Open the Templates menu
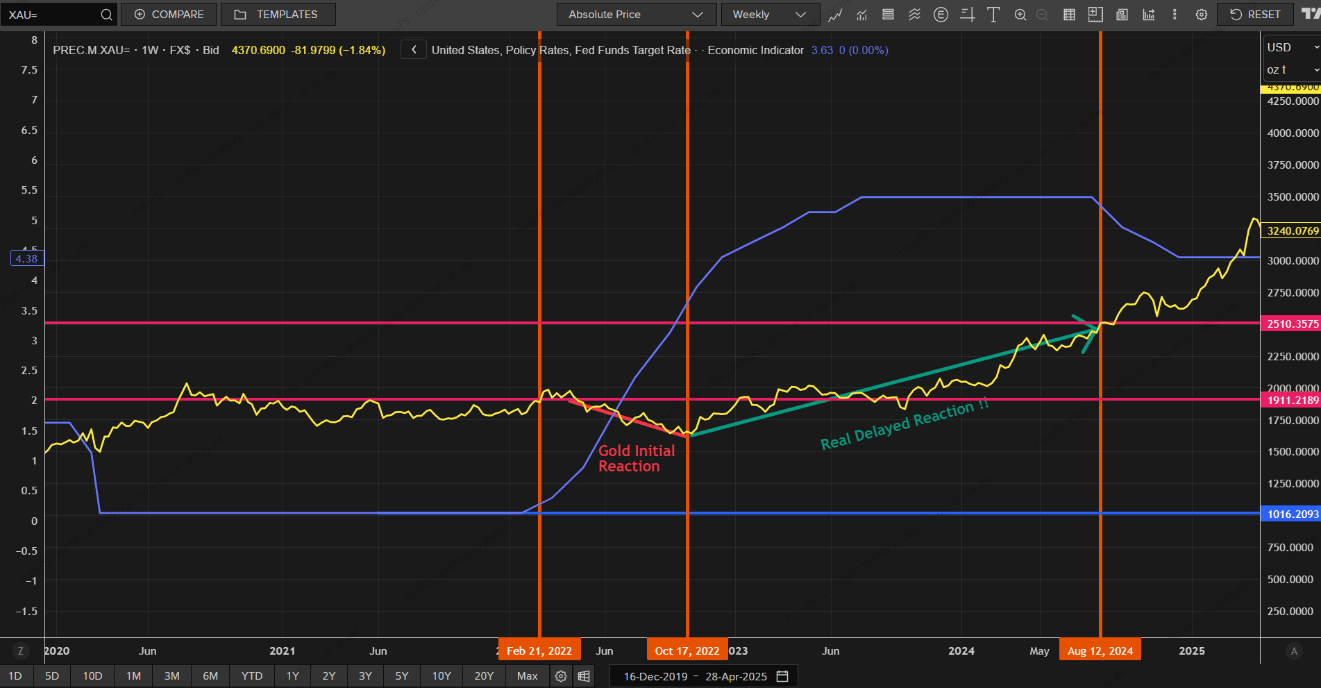1321x688 pixels. (x=278, y=15)
